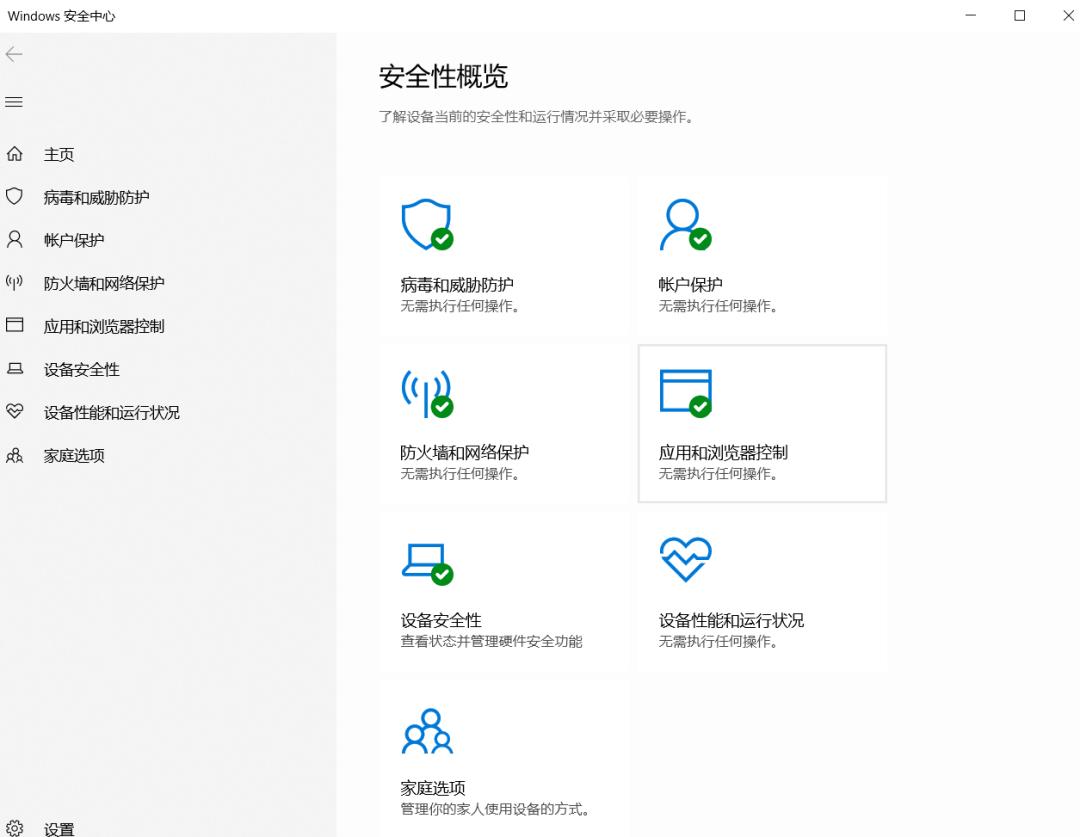1080x837 pixels.
Task: Select 设备安全性 from sidebar navigation
Action: click(x=80, y=368)
